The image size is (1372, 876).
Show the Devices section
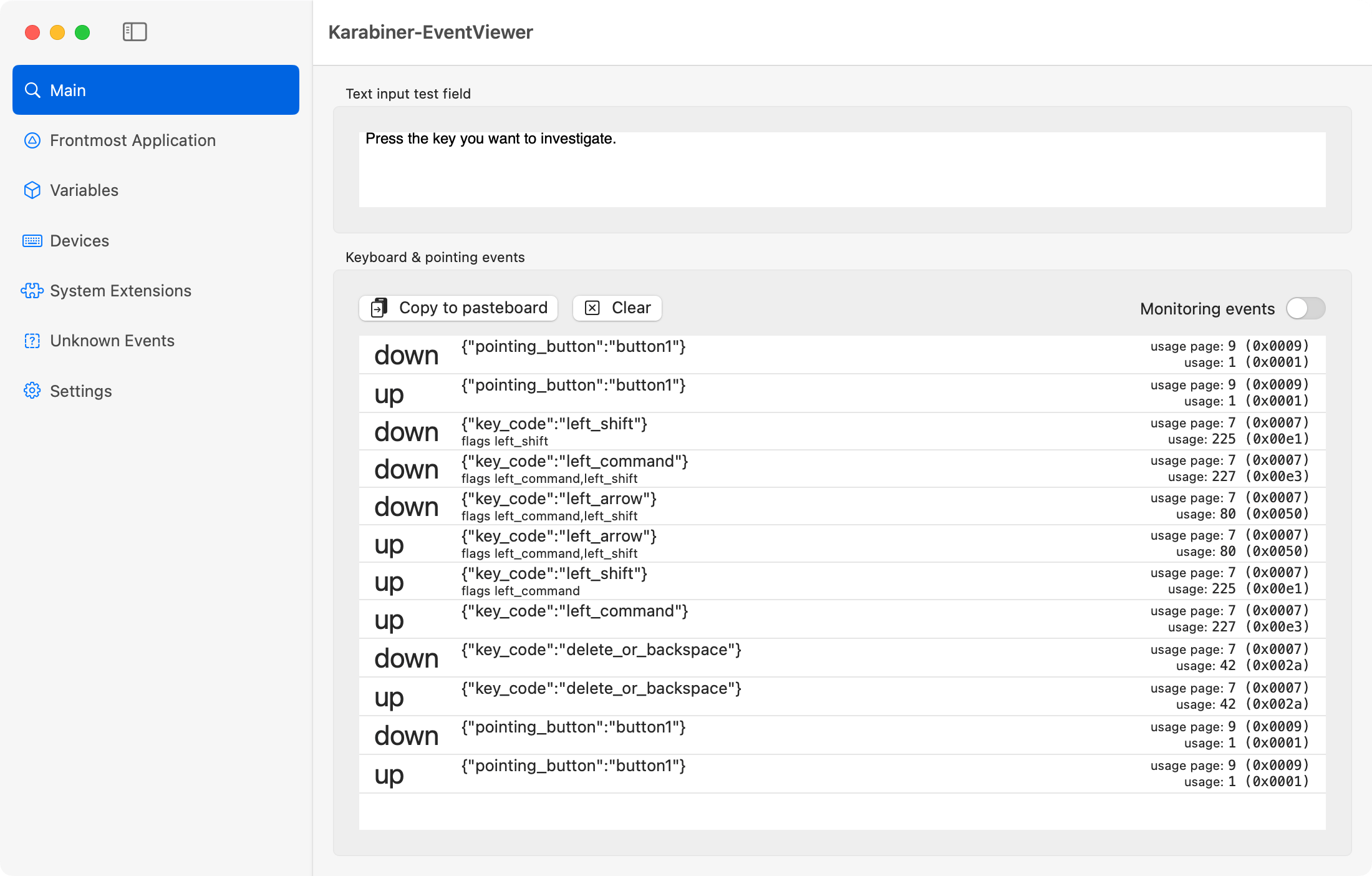pos(79,241)
